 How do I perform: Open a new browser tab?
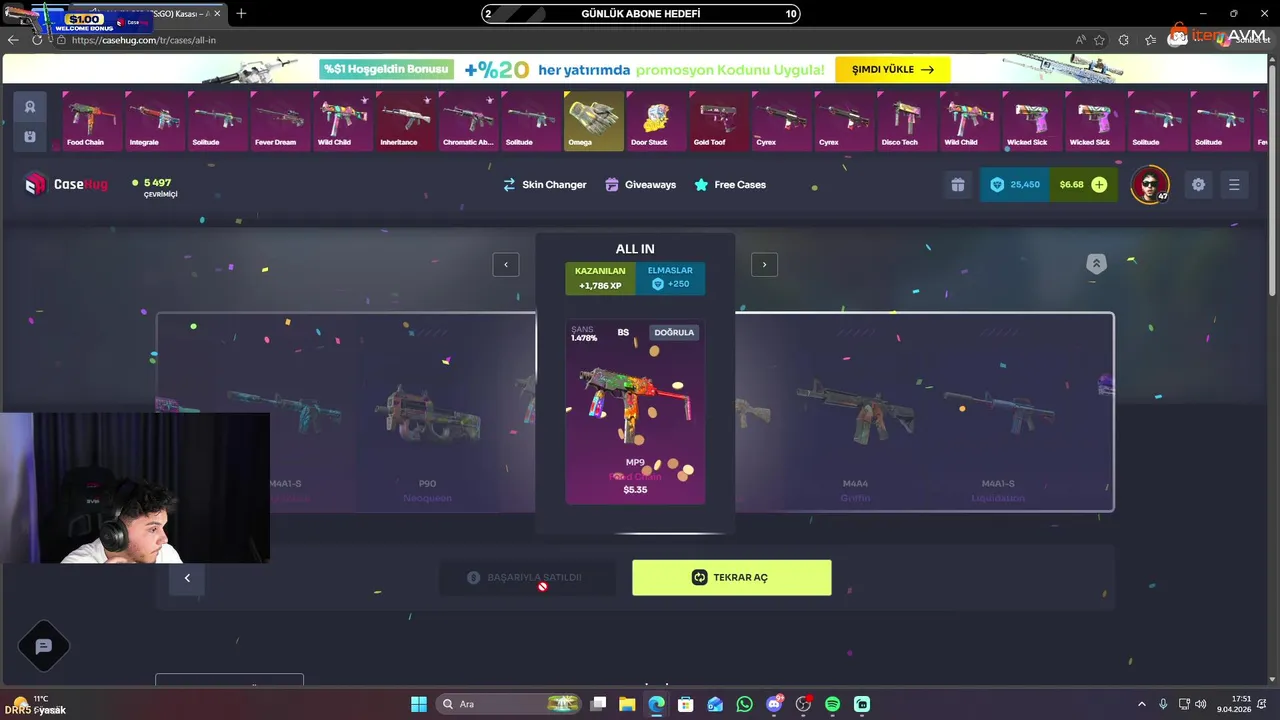(x=241, y=14)
